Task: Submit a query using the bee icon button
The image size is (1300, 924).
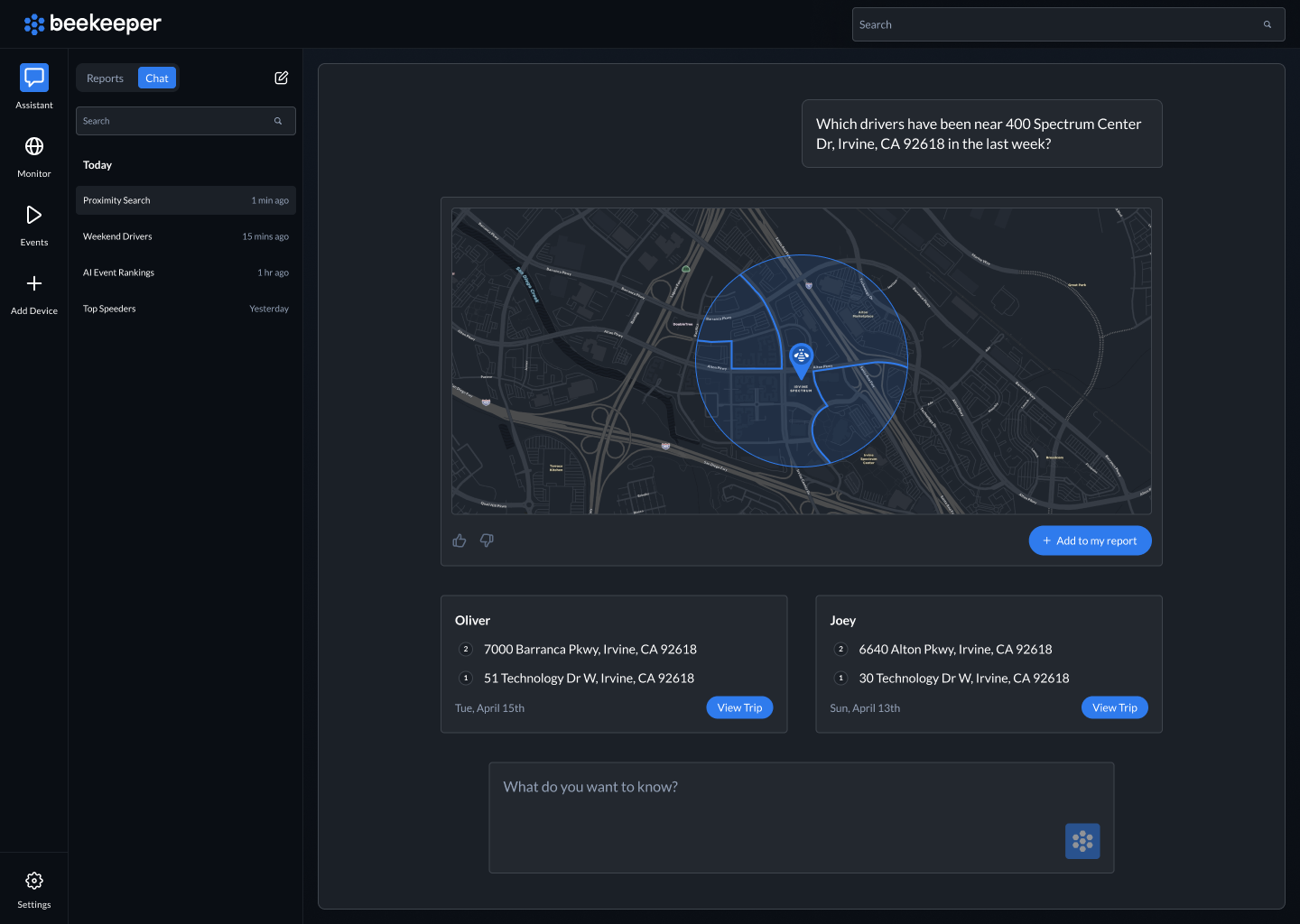Action: pos(1082,840)
